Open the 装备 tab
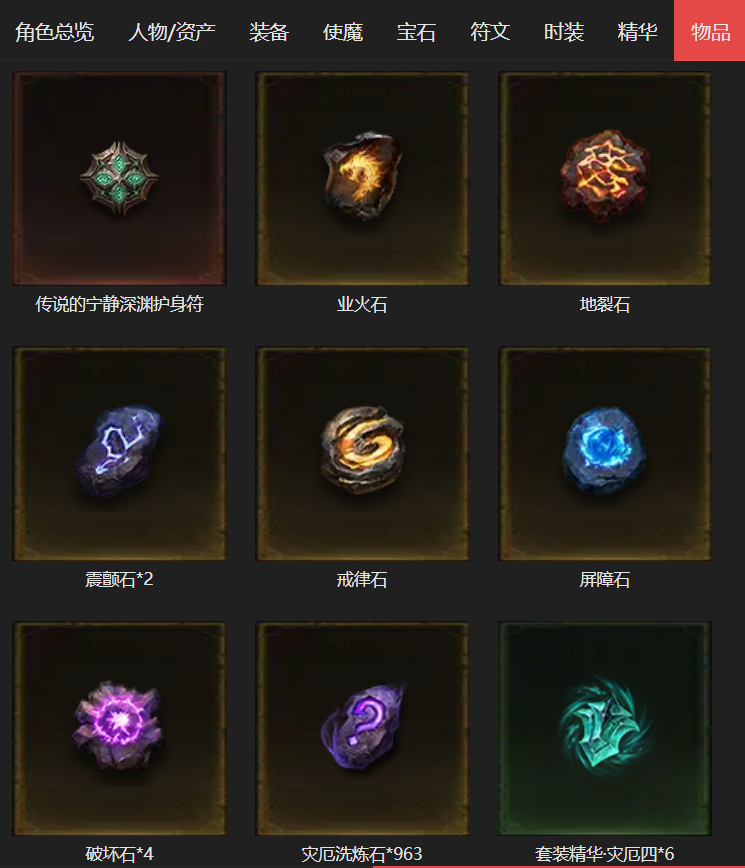Screen dimensions: 745x868 (x=269, y=32)
